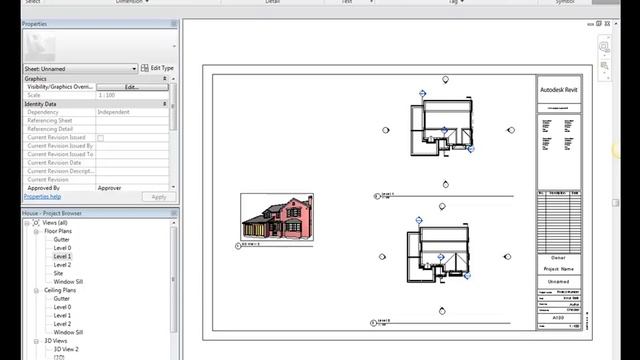Click the Apply button in Properties
Viewport: 640px width, 360px height.
pyautogui.click(x=159, y=197)
